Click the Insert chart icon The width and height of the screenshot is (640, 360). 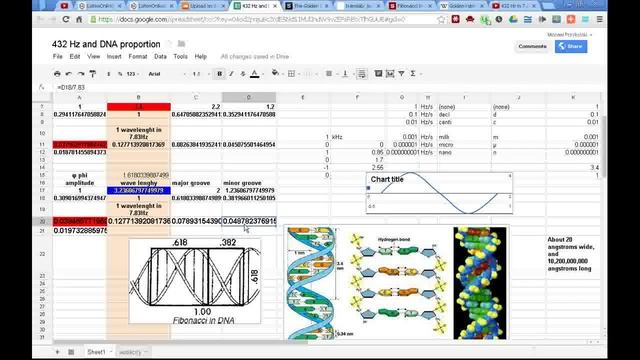390,73
